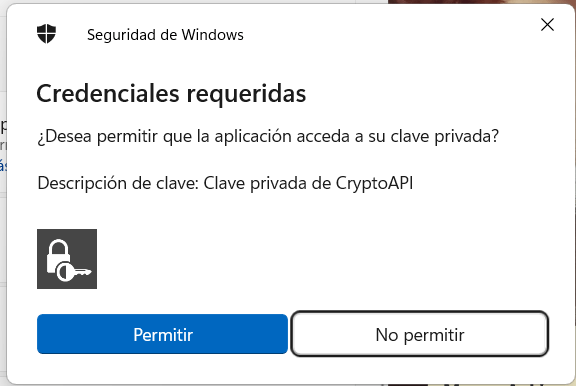Screen dimensions: 576x386
Task: Click the Descripción de clave line
Action: [225, 183]
